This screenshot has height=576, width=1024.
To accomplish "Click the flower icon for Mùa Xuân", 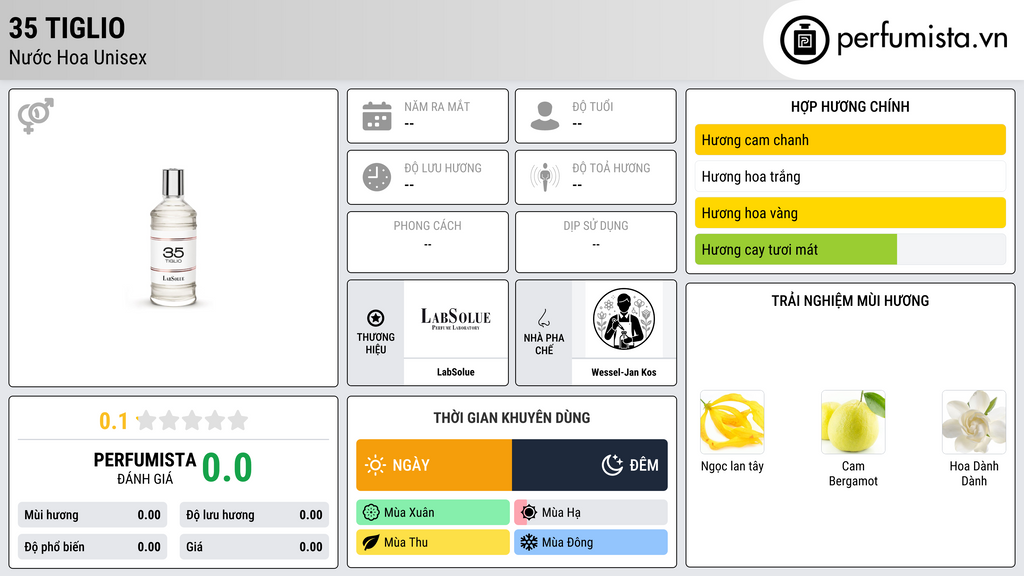I will [x=371, y=513].
